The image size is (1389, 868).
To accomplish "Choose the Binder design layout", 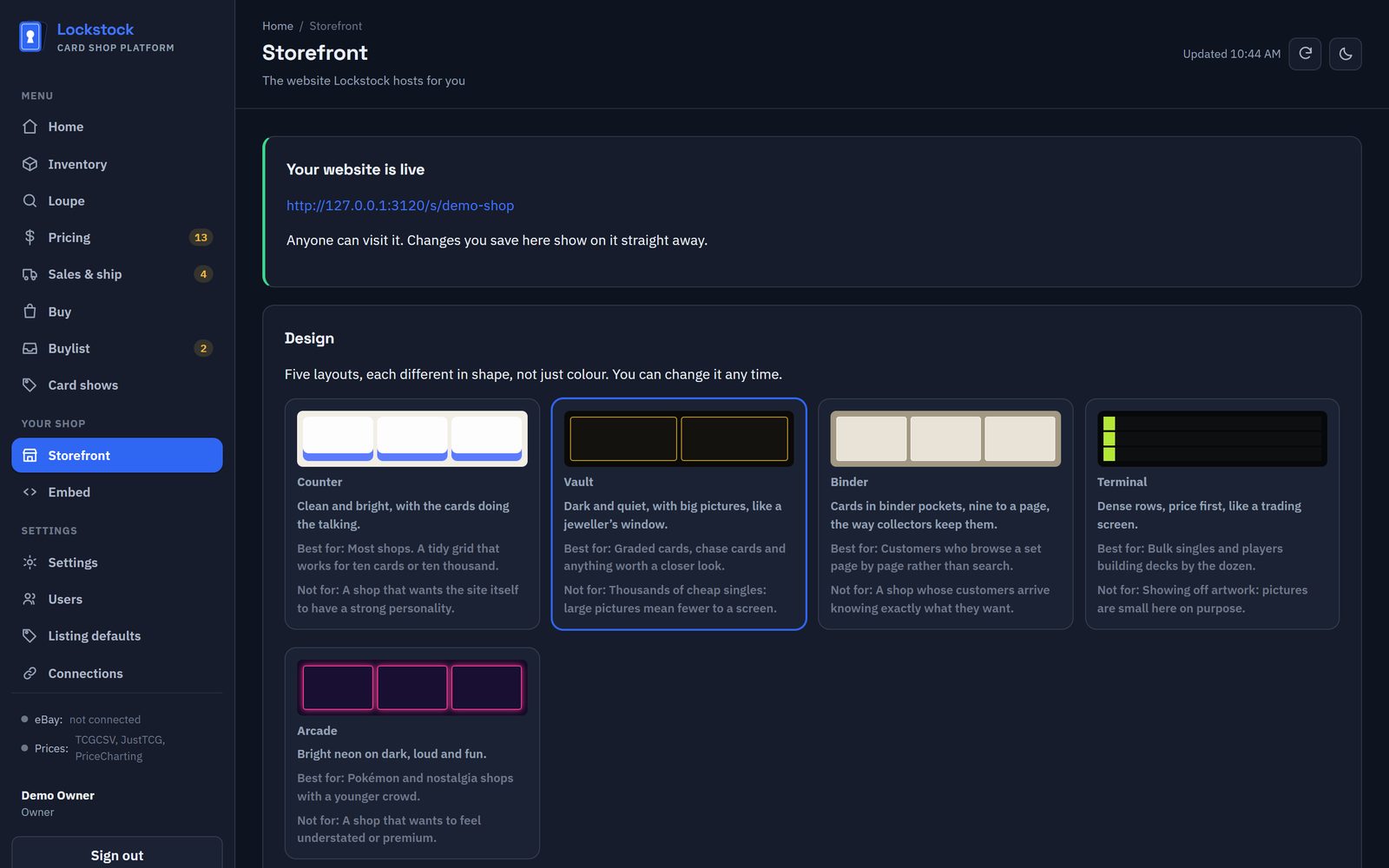I will pyautogui.click(x=945, y=514).
